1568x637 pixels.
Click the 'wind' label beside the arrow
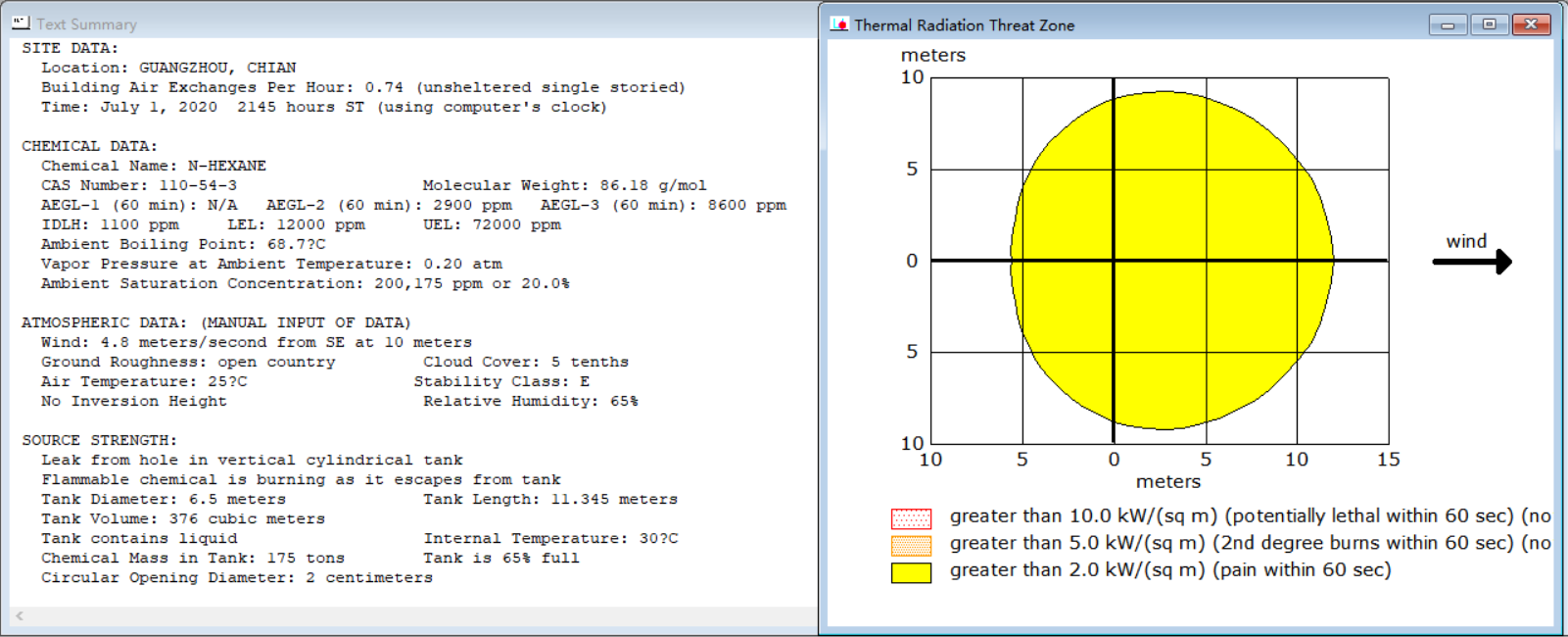click(1466, 241)
